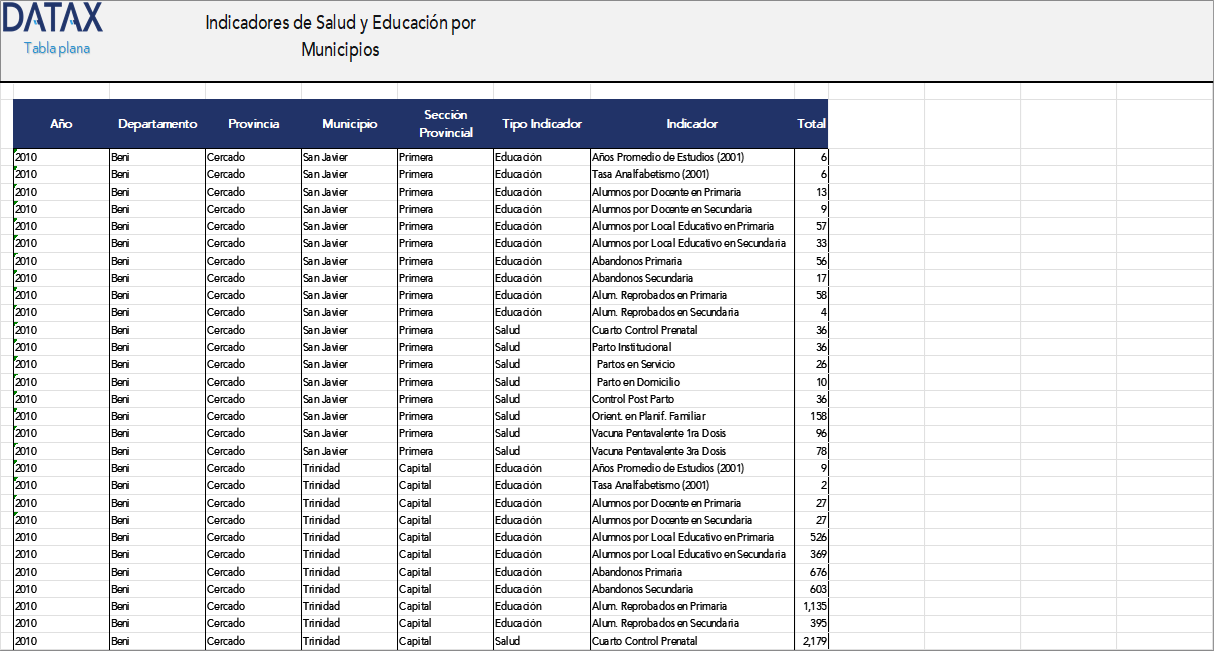Screen dimensions: 1214x651
Task: Click the Municipio column header
Action: coord(347,124)
